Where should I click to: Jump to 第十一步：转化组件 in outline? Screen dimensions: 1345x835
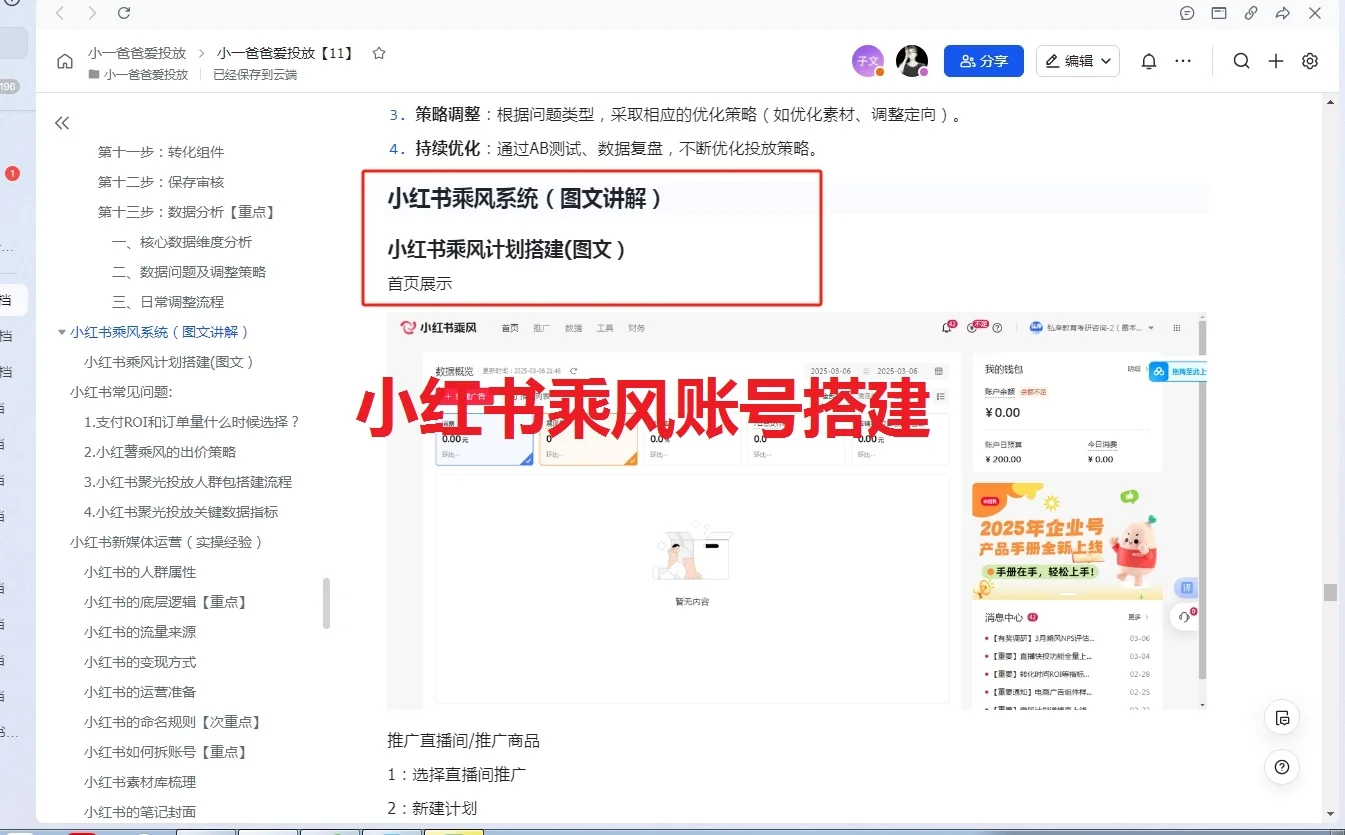coord(161,152)
